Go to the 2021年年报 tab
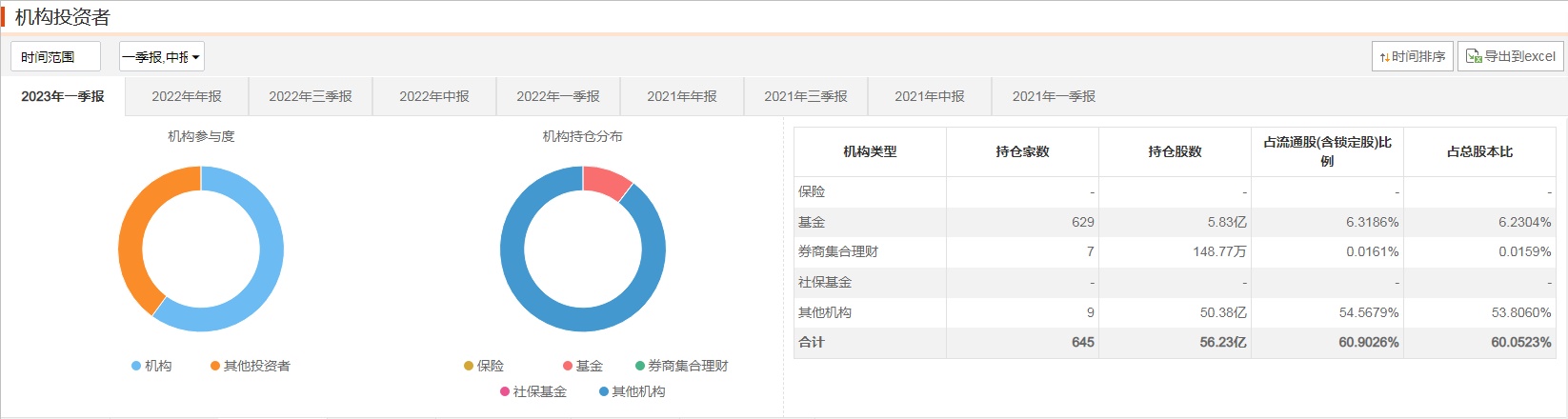This screenshot has height=419, width=1568. 682,96
